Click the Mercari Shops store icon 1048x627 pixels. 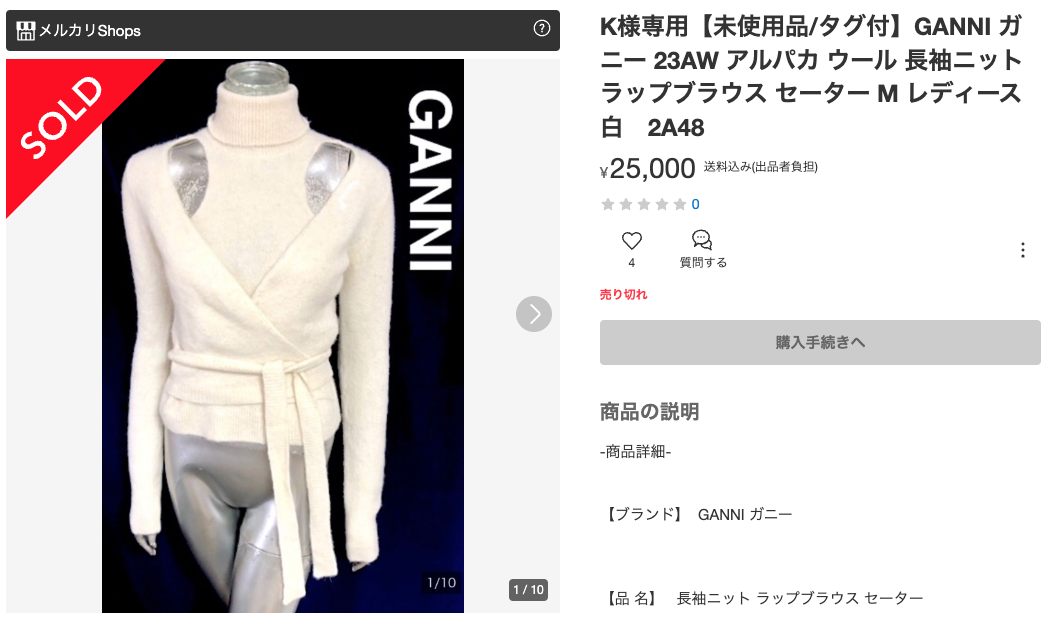coord(25,31)
